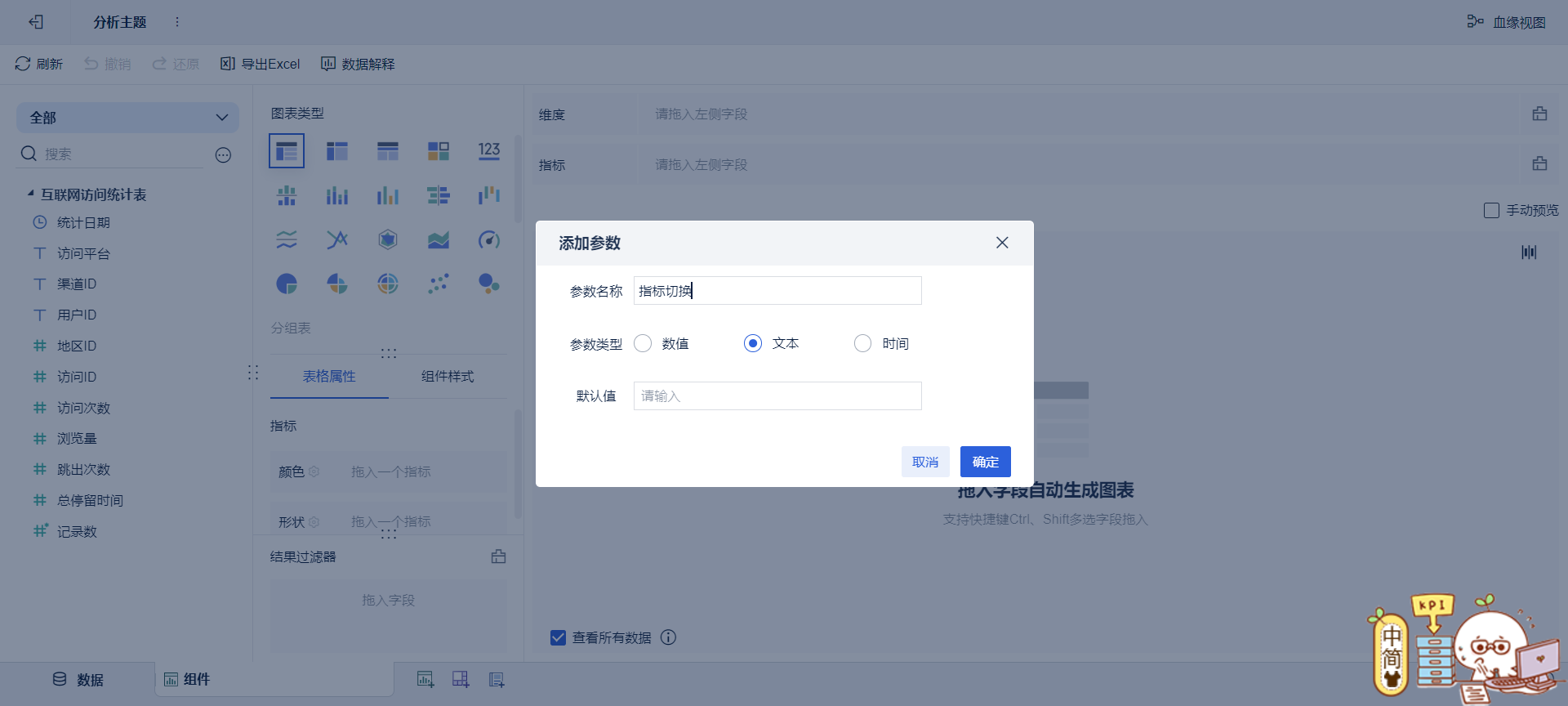Click the add report page icon in bottom bar
The width and height of the screenshot is (1568, 706).
497,679
